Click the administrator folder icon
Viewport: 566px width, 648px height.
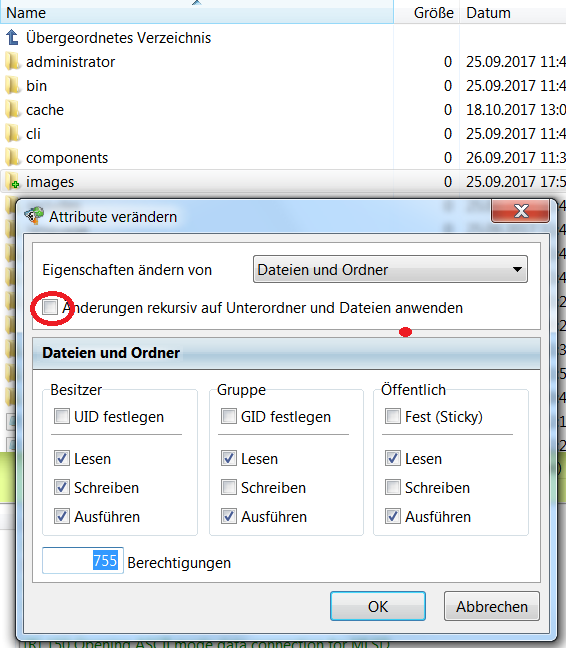tap(13, 62)
